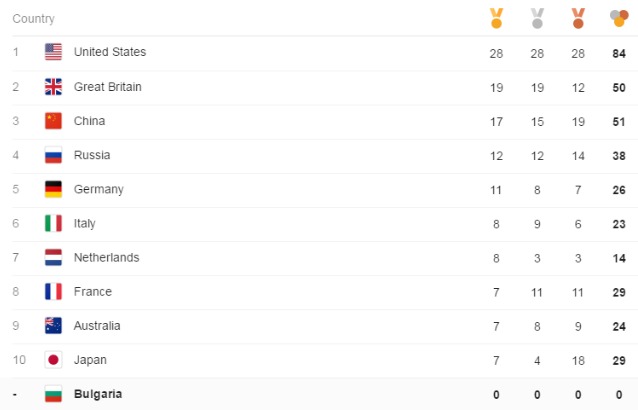Click the silver medal column icon
This screenshot has width=638, height=410.
point(537,18)
